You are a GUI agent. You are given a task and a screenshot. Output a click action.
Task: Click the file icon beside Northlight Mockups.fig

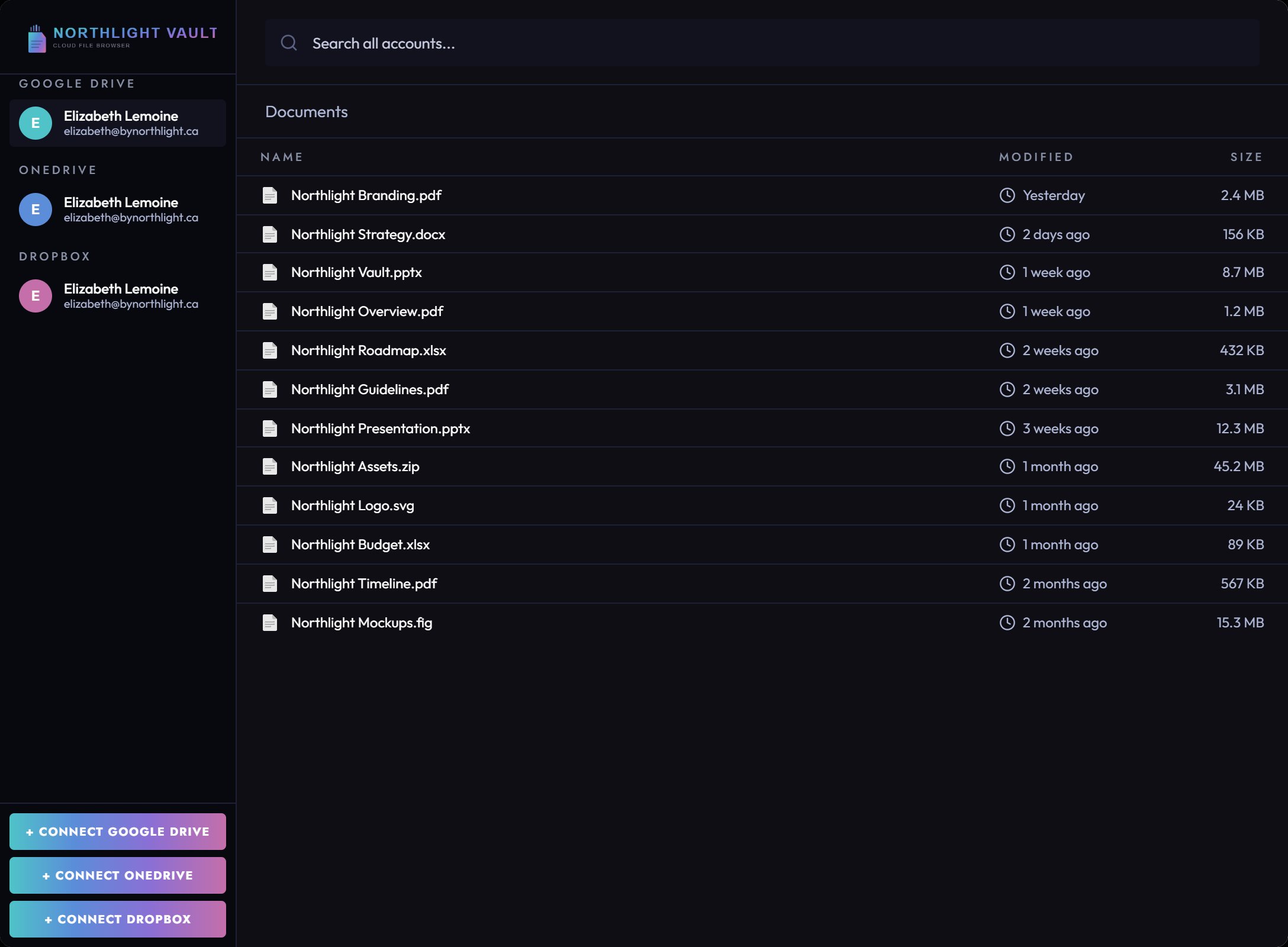pyautogui.click(x=270, y=623)
